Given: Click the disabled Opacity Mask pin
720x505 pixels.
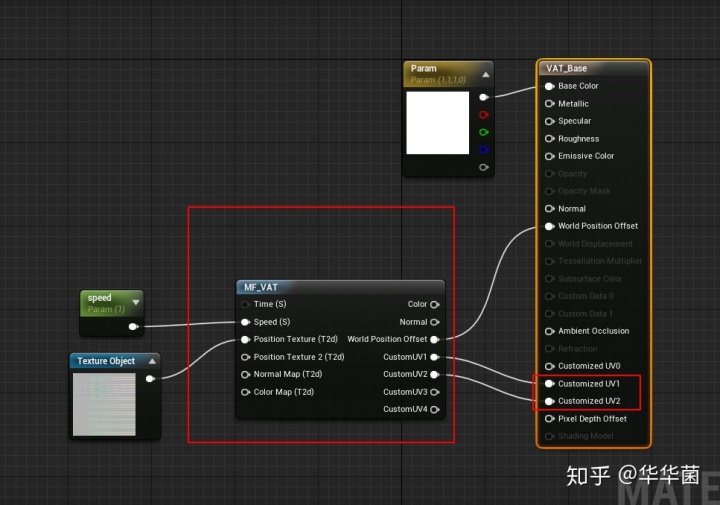Looking at the screenshot, I should click(549, 191).
